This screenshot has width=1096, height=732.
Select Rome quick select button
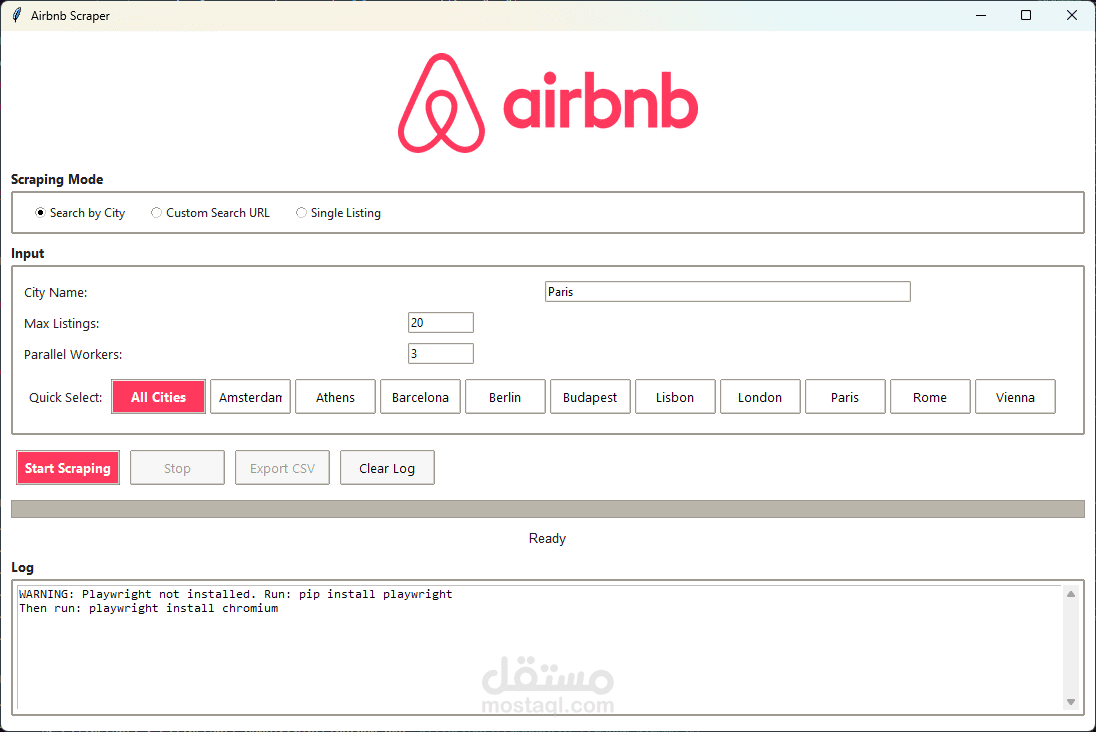[x=930, y=397]
